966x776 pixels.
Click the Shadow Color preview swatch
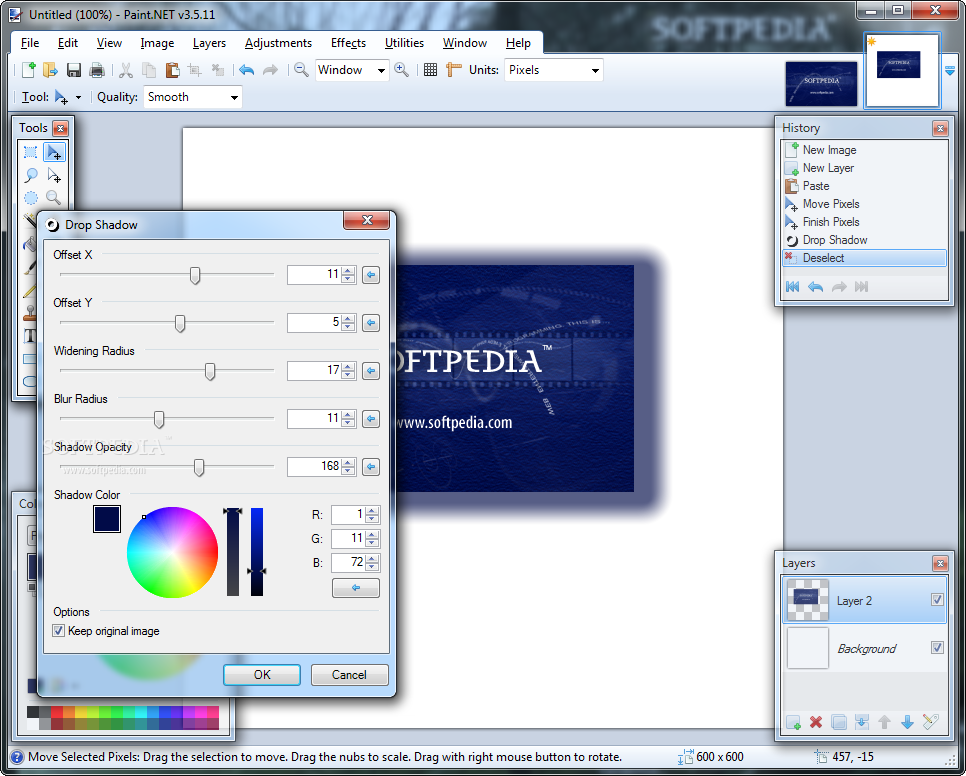(107, 519)
